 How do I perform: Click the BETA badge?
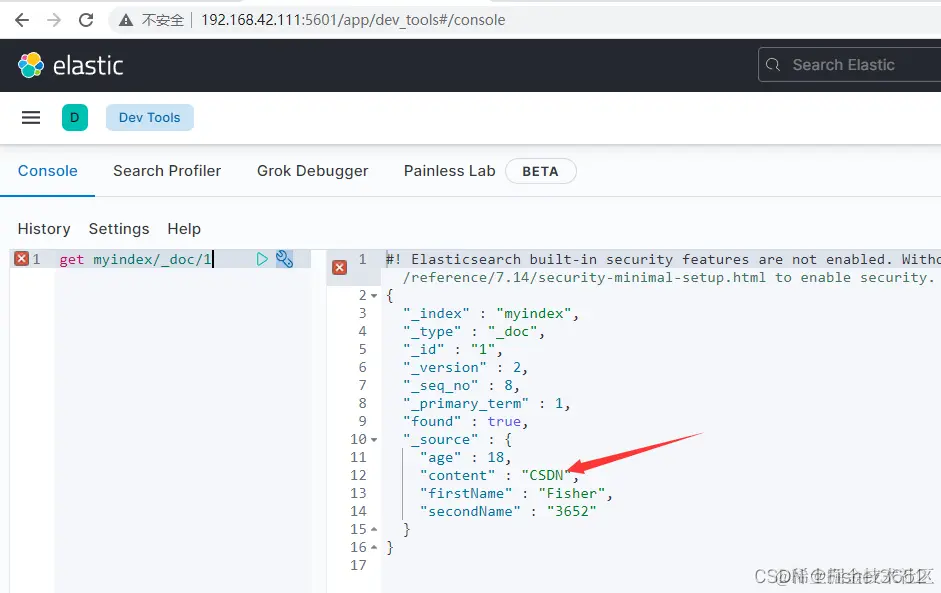coord(541,172)
